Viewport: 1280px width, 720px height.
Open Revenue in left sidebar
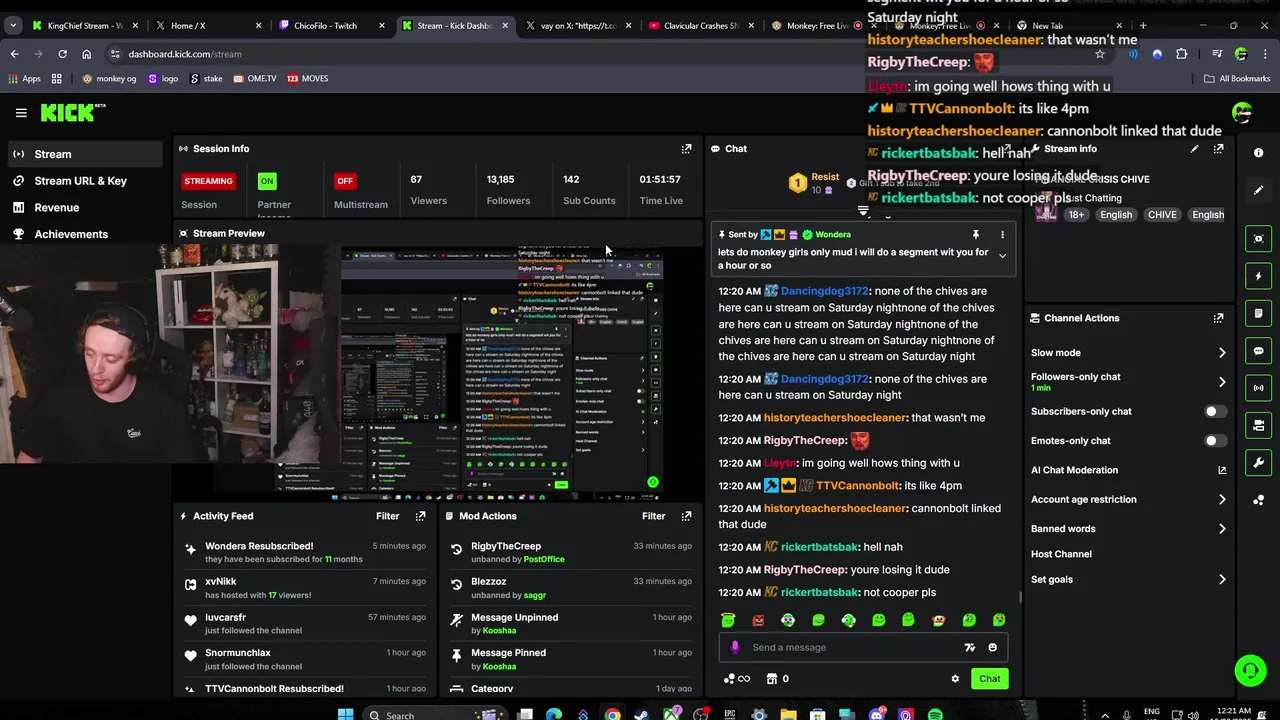56,208
